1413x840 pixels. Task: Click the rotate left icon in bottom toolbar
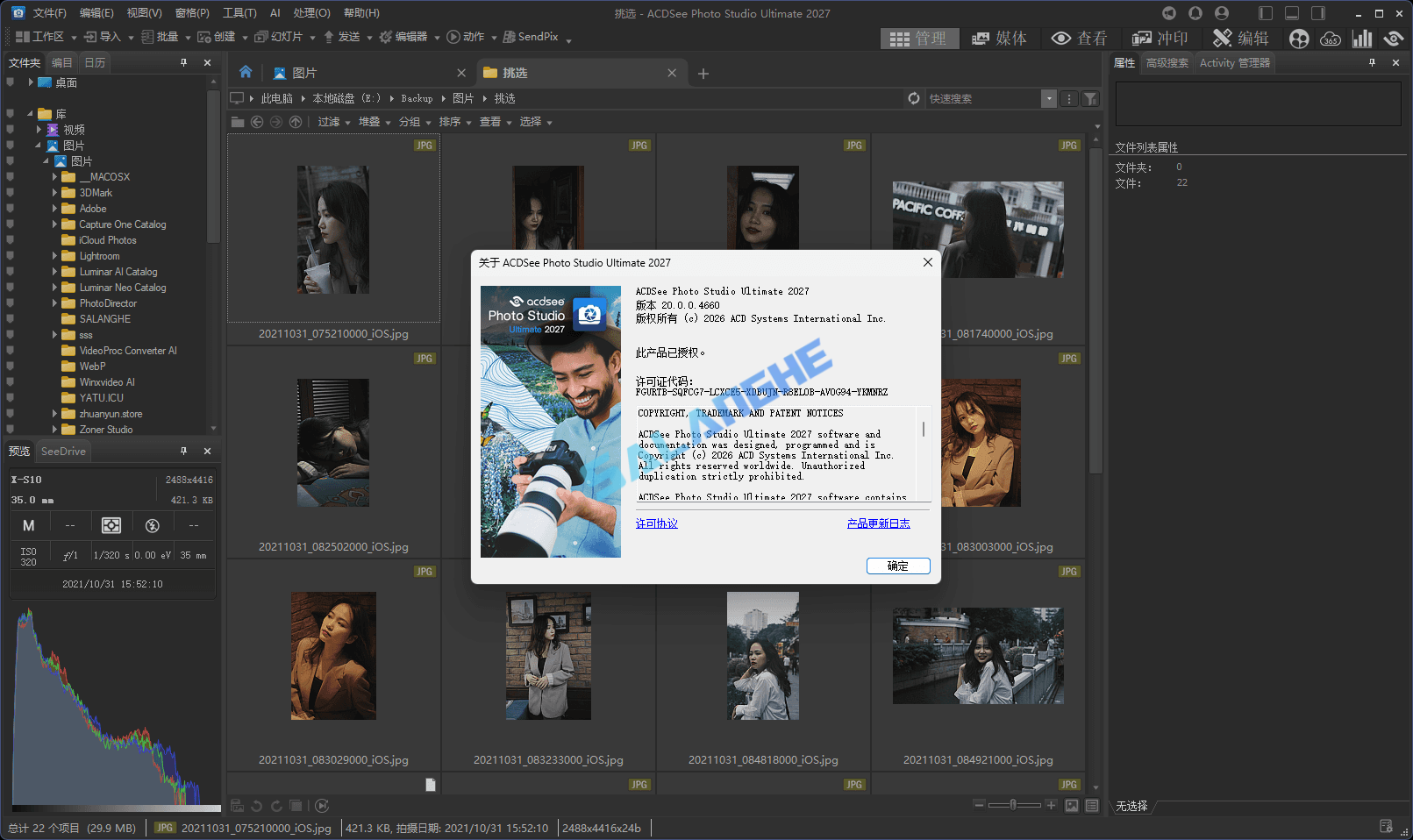click(x=257, y=806)
